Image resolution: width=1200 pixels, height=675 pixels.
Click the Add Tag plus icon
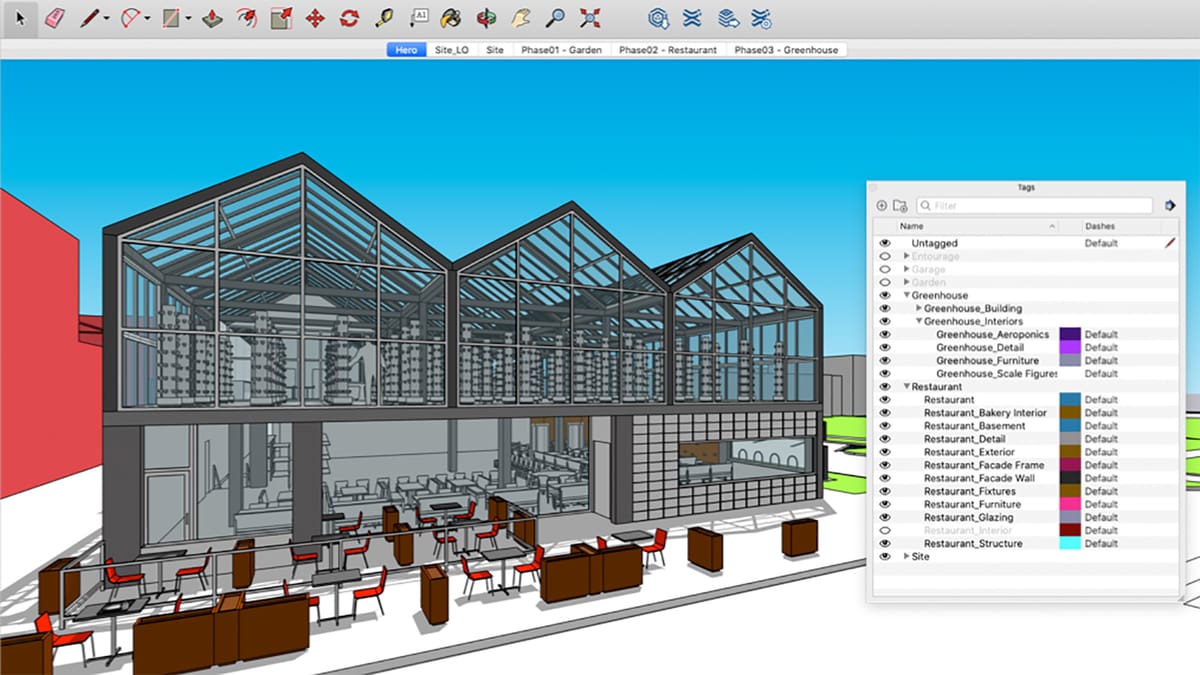coord(881,206)
